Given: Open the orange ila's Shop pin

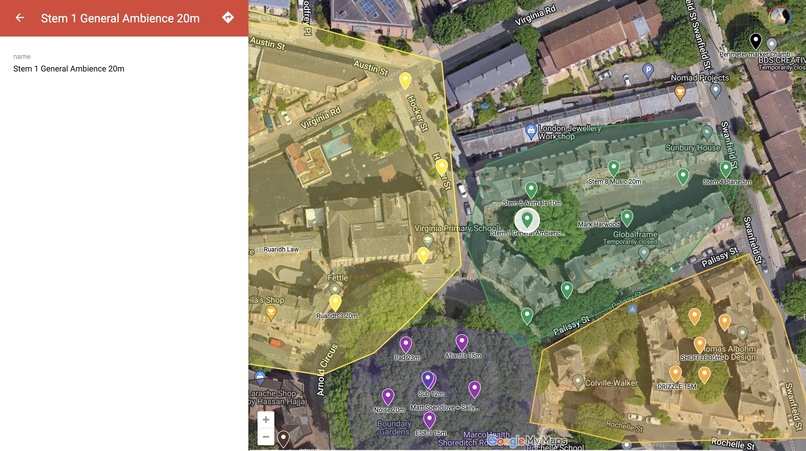Looking at the screenshot, I should pyautogui.click(x=270, y=312).
